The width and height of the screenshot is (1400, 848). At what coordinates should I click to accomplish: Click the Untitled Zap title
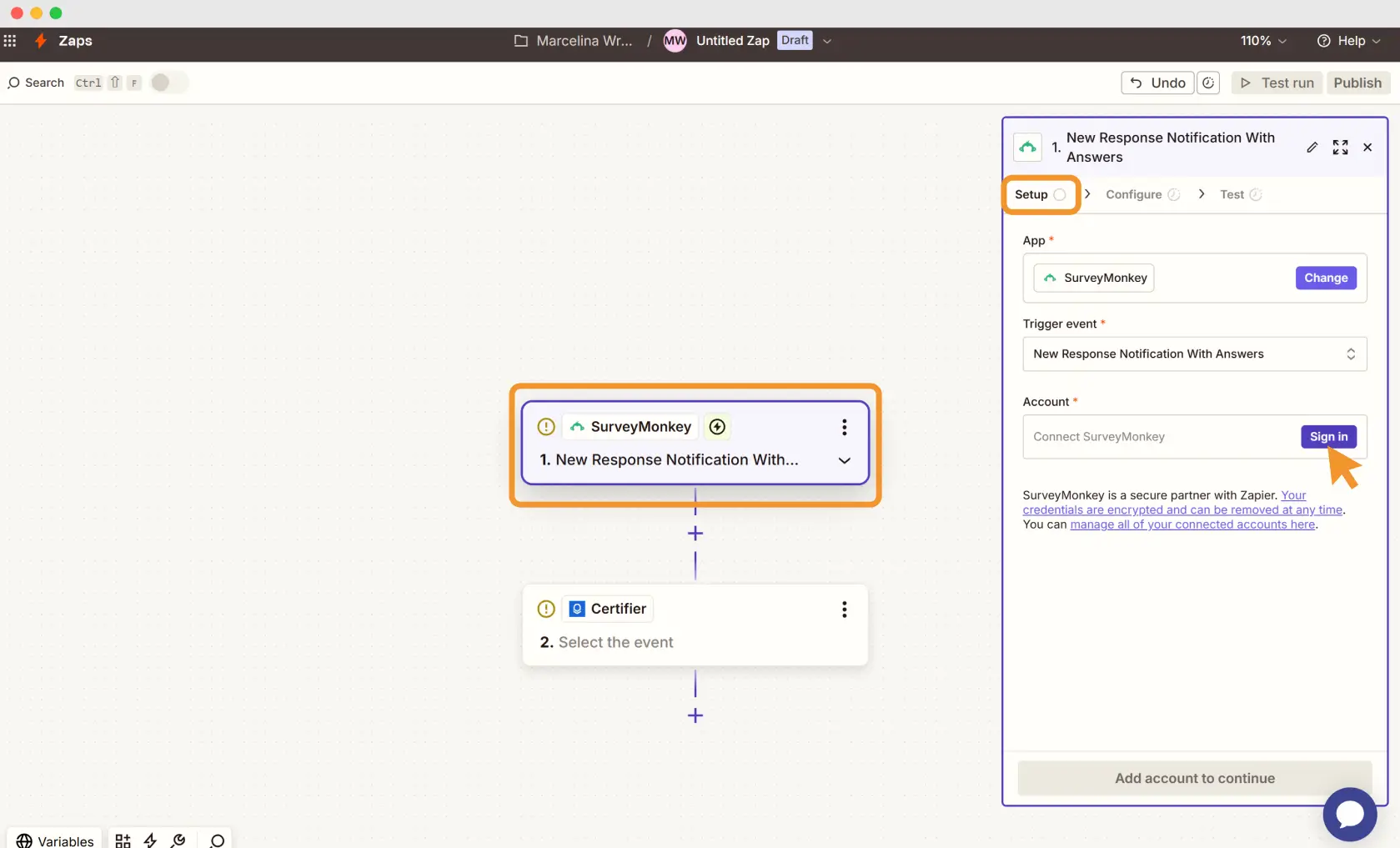tap(732, 40)
